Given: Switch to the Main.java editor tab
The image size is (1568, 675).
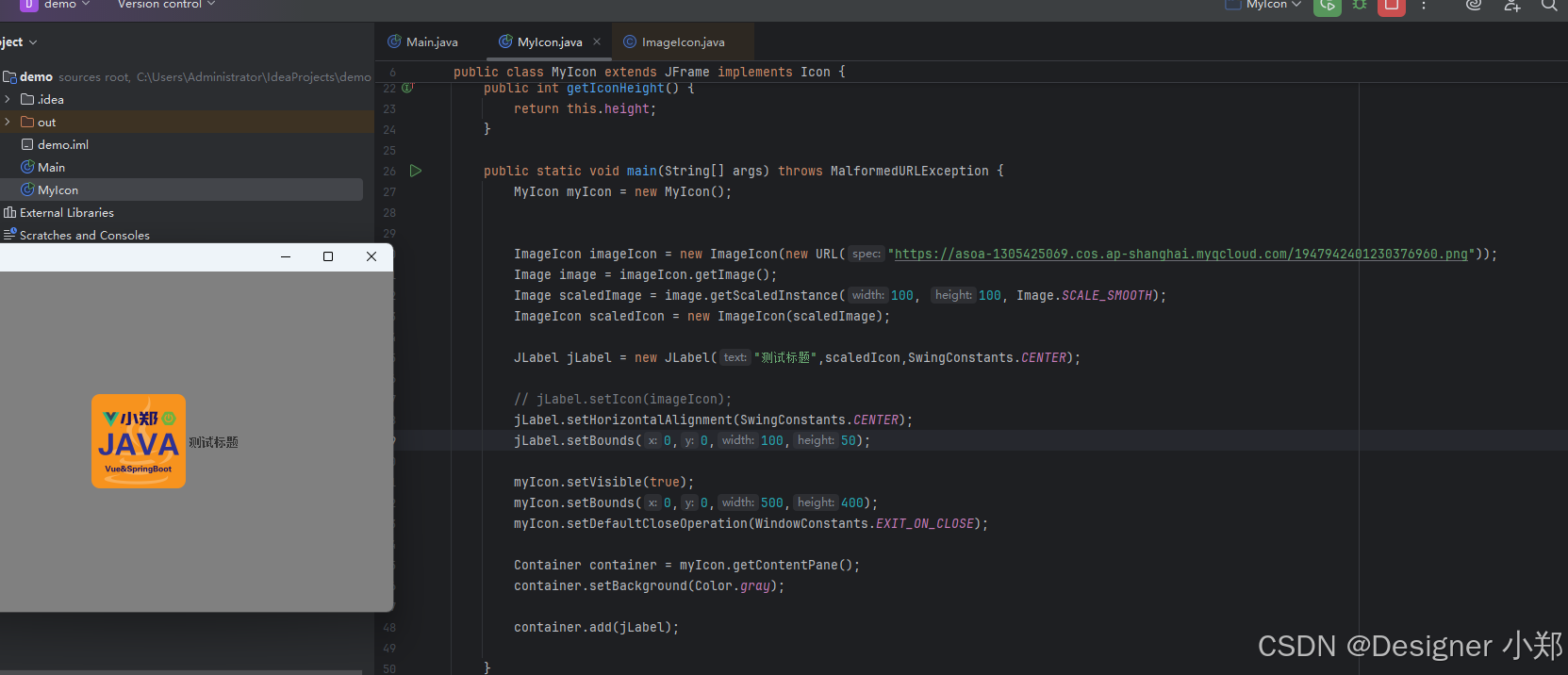Looking at the screenshot, I should click(423, 41).
